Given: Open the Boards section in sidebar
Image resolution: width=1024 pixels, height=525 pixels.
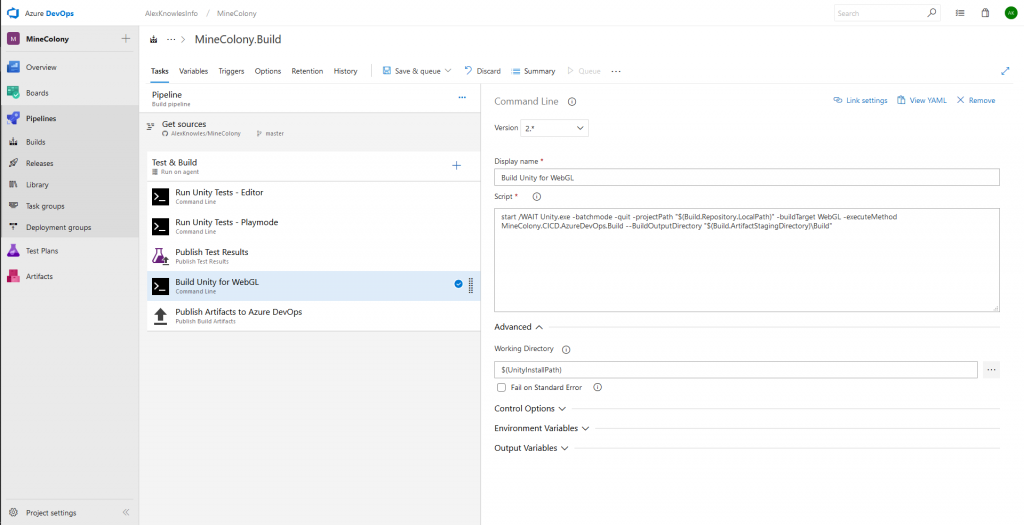Looking at the screenshot, I should click(x=37, y=93).
